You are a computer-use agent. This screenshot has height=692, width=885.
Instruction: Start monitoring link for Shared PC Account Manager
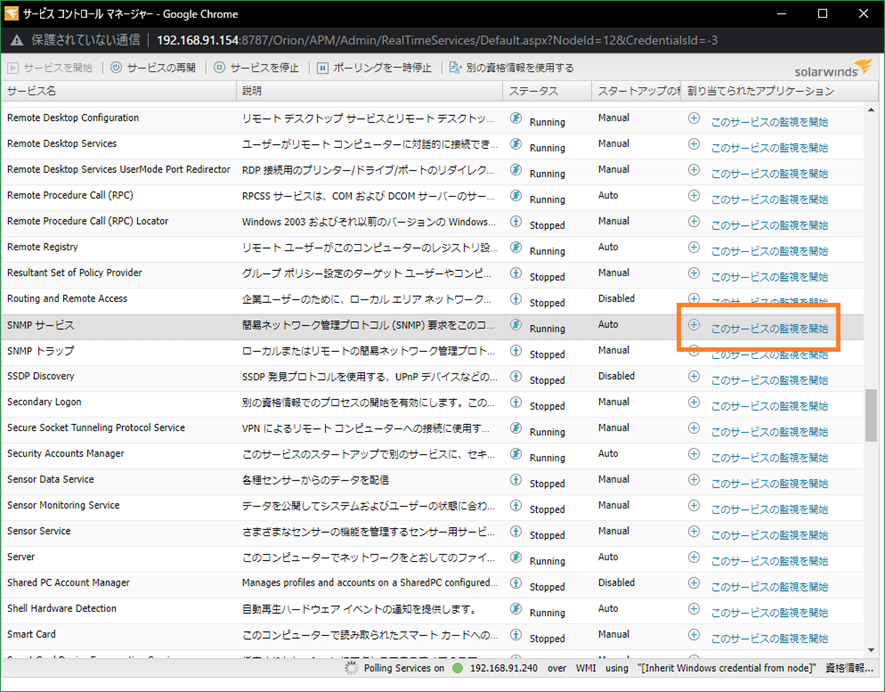coord(769,587)
